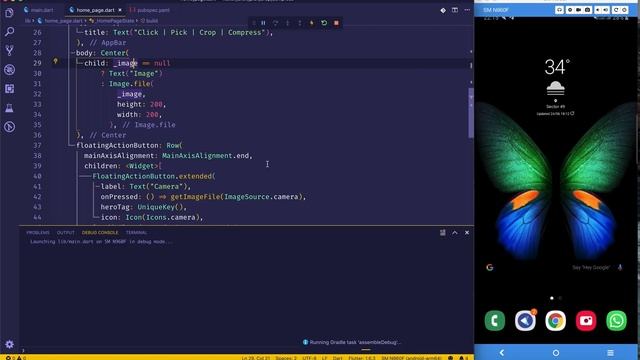The height and width of the screenshot is (360, 640).
Task: Click the Step Into debug button
Action: coord(287,23)
